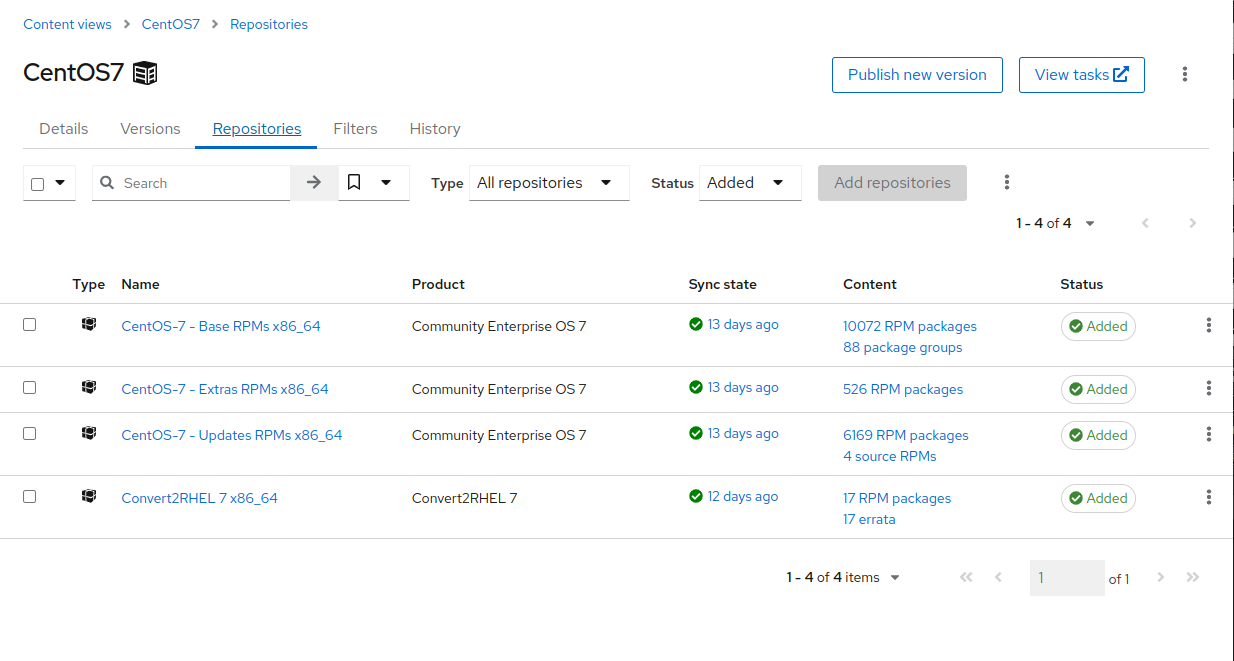Image resolution: width=1234 pixels, height=661 pixels.
Task: Click the Name column header
Action: coord(140,284)
